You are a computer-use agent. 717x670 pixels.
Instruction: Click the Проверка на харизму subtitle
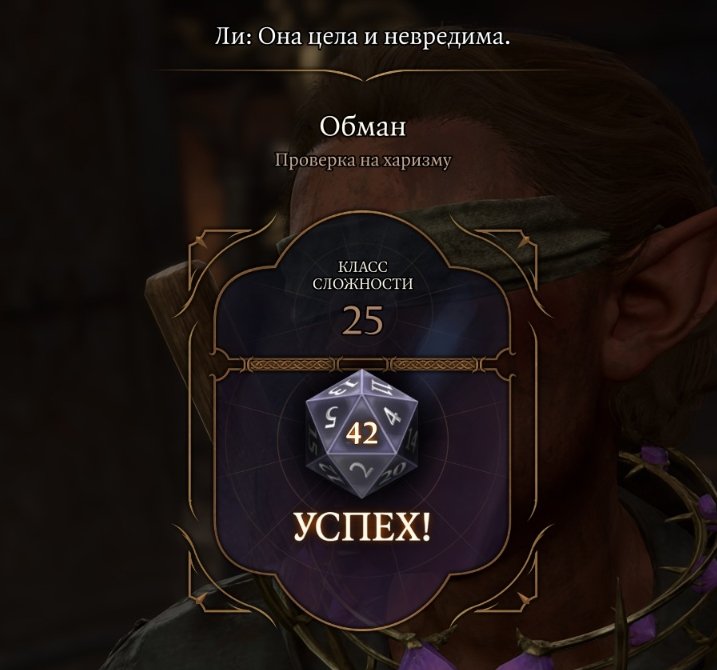pyautogui.click(x=362, y=161)
